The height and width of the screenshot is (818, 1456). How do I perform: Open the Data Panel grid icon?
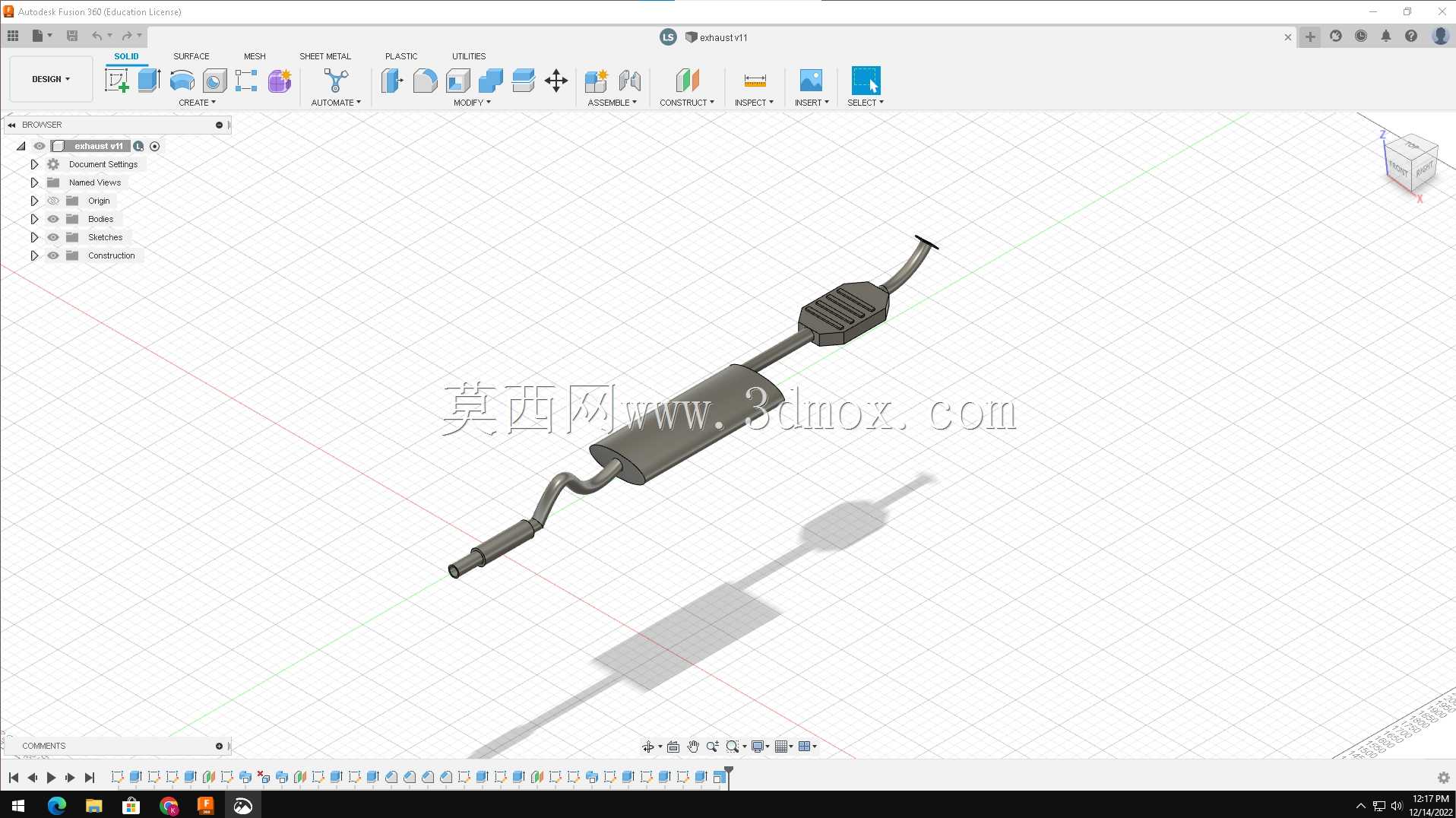[13, 36]
